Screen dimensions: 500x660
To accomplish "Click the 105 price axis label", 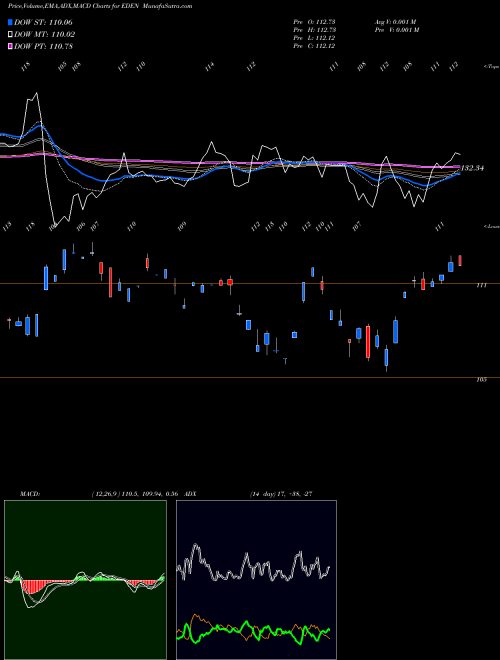I will coord(481,379).
